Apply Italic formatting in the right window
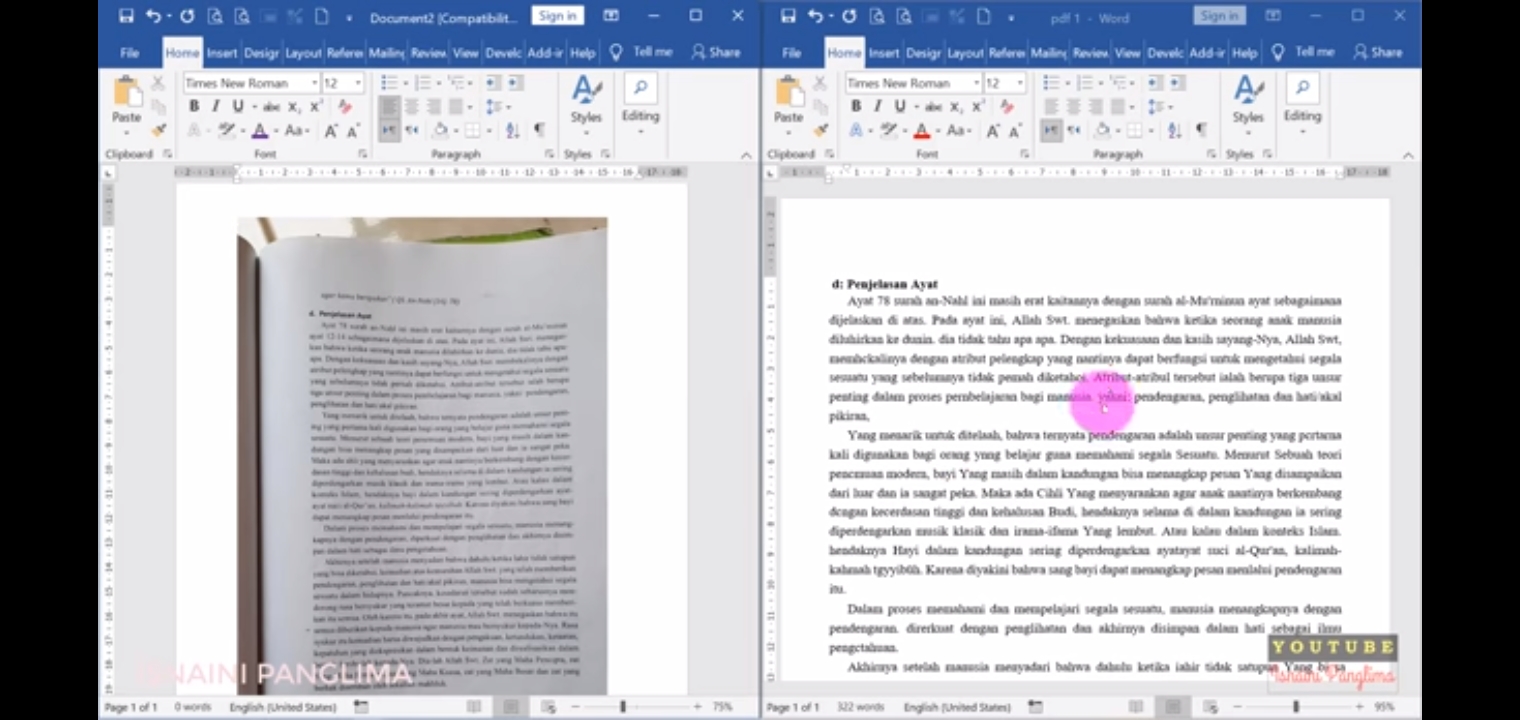This screenshot has width=1520, height=720. pyautogui.click(x=877, y=106)
